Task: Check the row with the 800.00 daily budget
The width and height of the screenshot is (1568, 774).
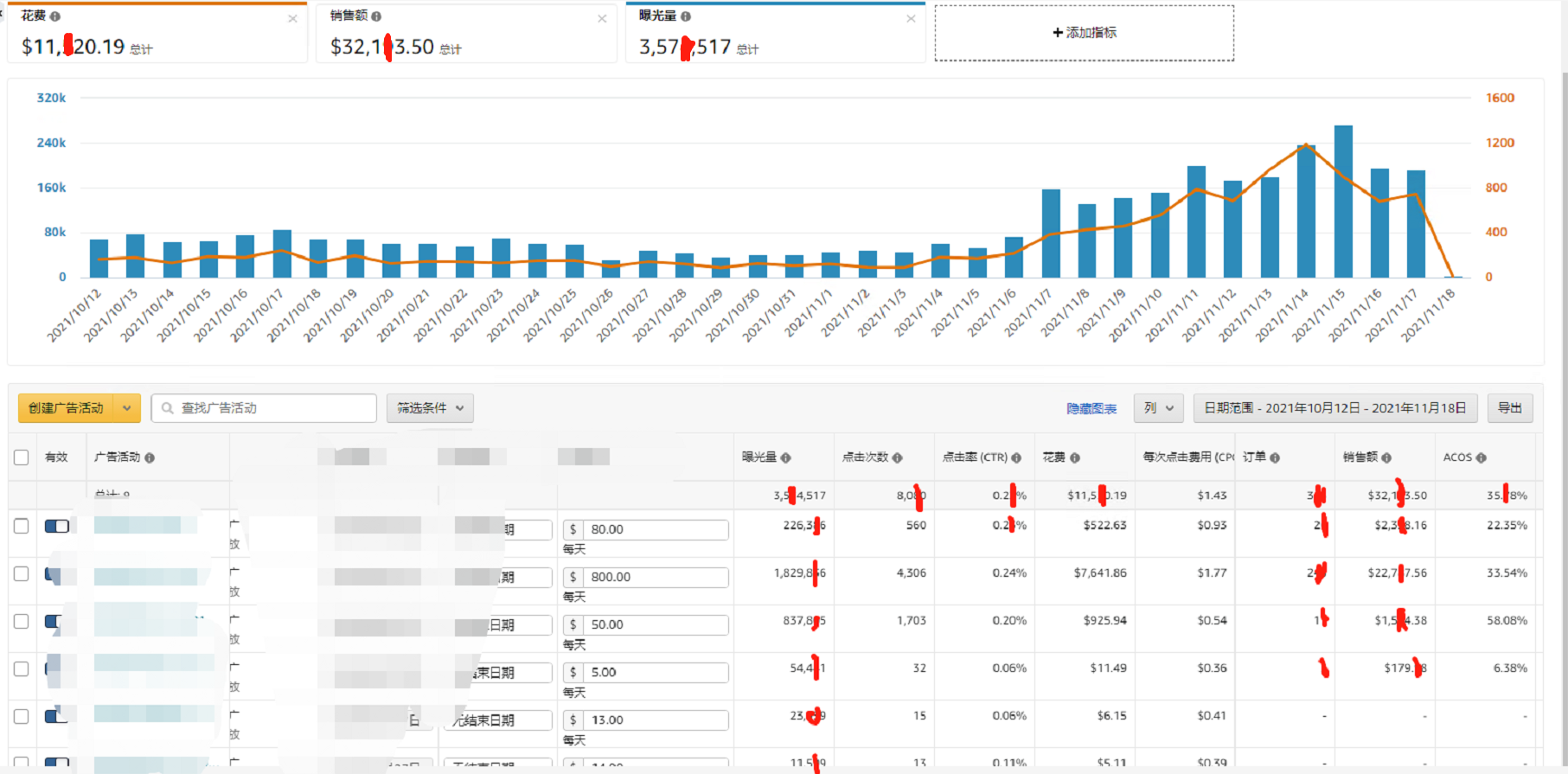Action: pos(22,573)
